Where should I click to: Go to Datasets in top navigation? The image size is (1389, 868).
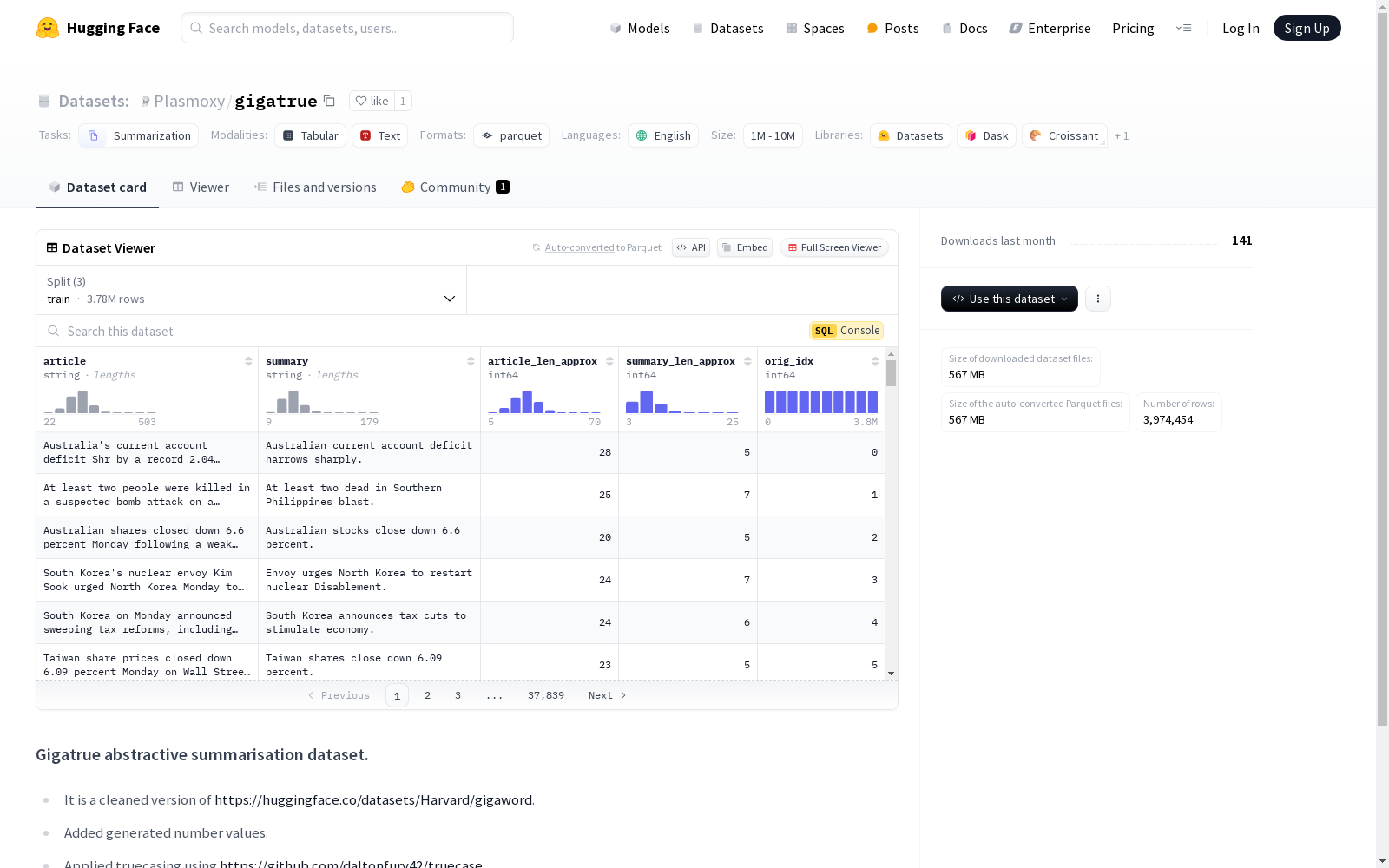tap(727, 28)
